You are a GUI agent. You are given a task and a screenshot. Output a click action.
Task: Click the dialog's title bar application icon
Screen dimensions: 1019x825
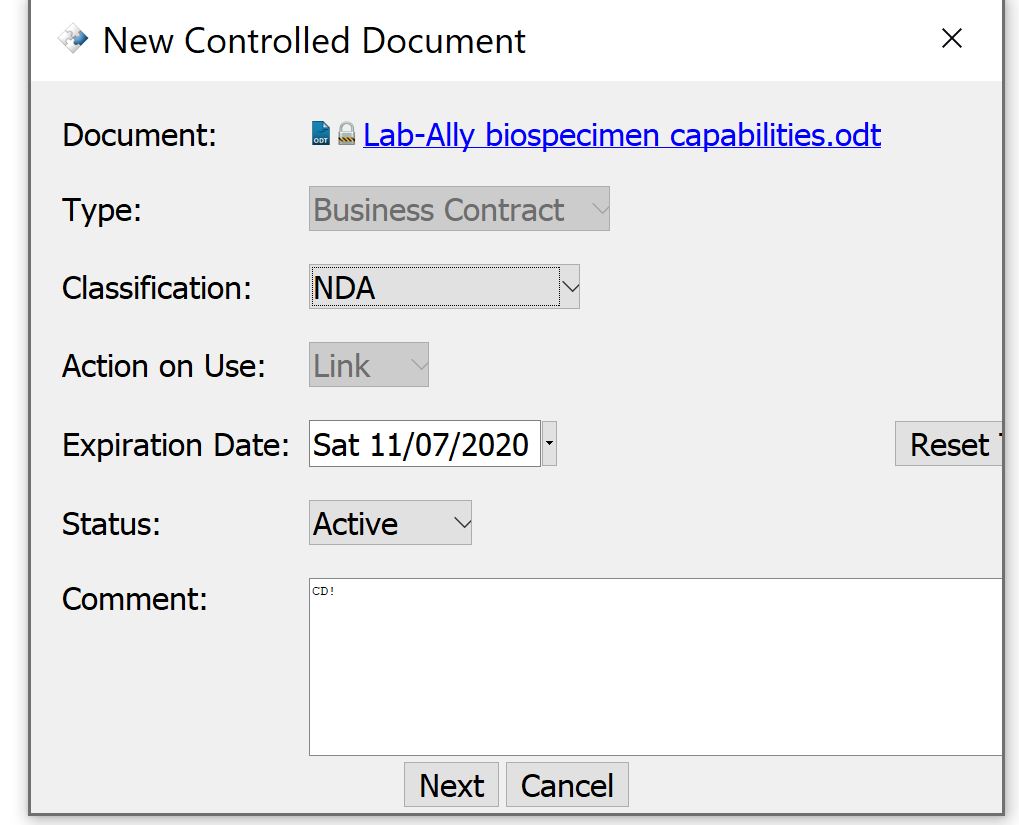coord(73,41)
